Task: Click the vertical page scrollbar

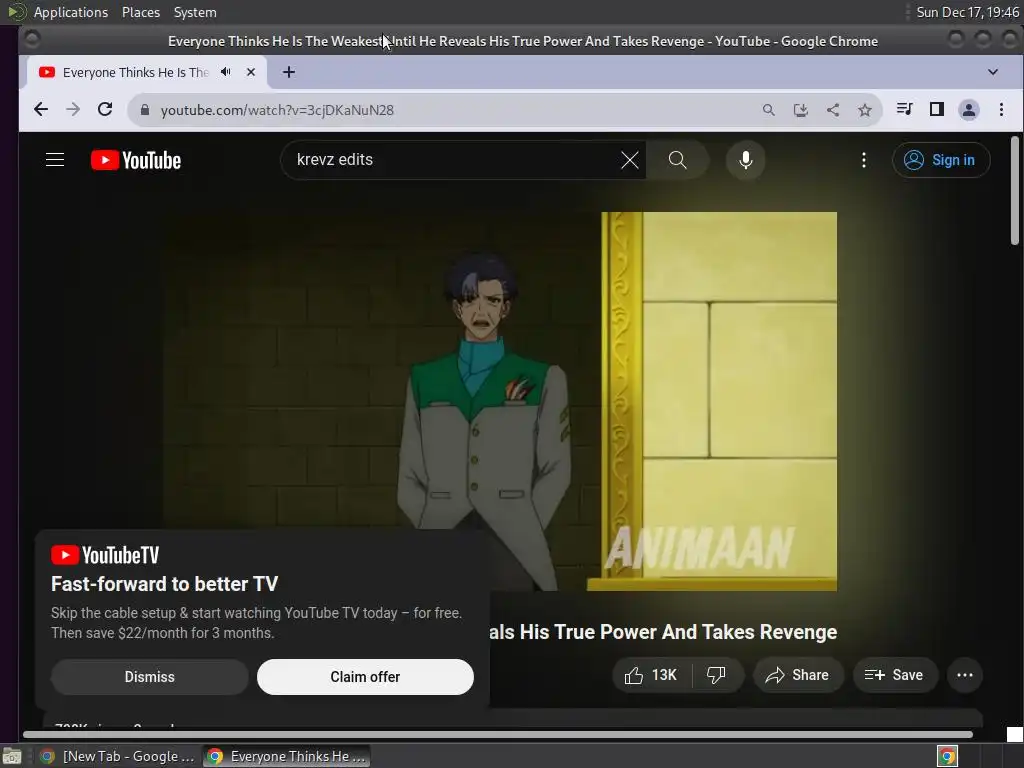Action: coord(1014,191)
